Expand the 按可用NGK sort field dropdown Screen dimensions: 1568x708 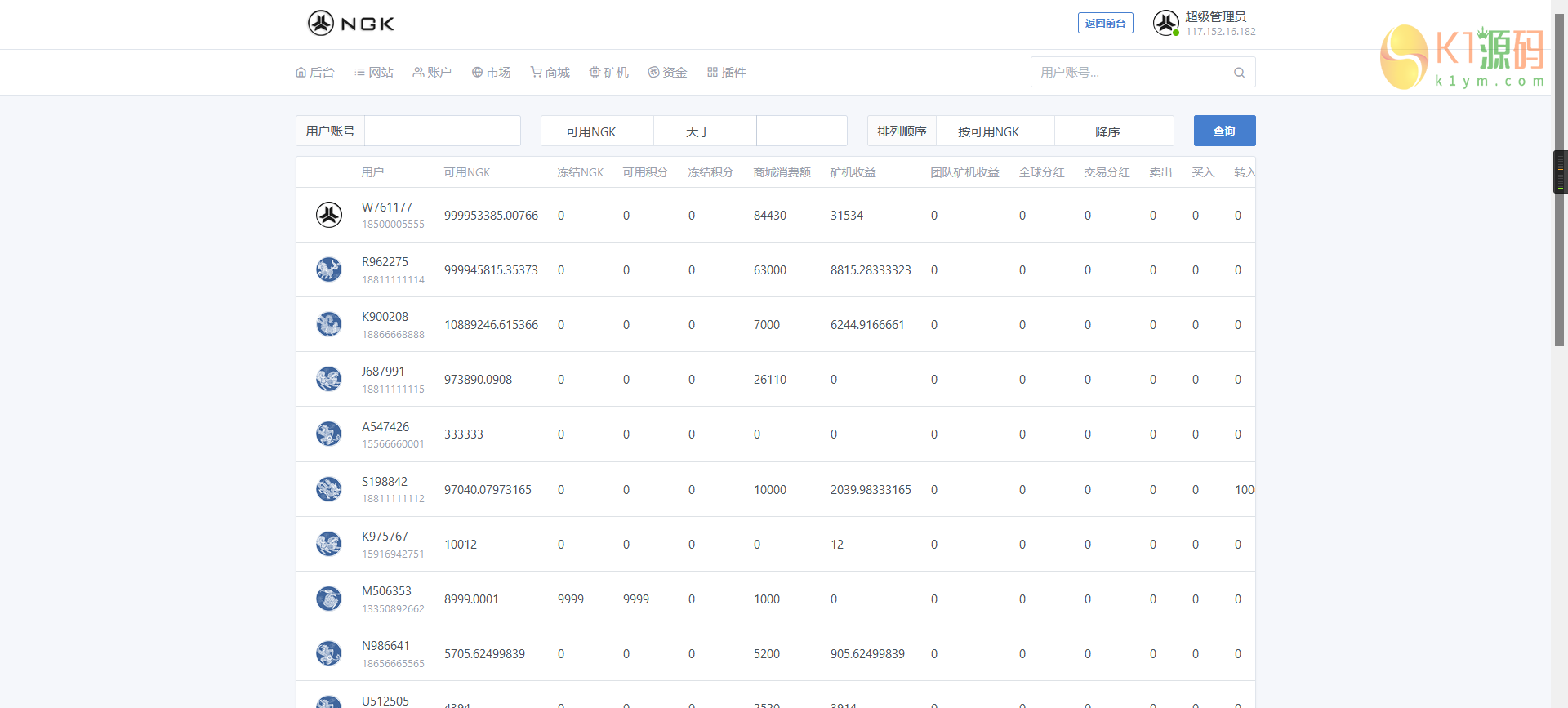pos(994,131)
